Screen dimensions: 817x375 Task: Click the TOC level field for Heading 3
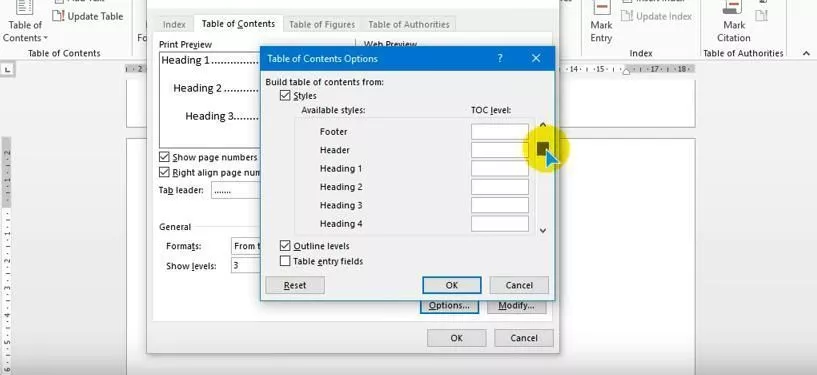[500, 205]
